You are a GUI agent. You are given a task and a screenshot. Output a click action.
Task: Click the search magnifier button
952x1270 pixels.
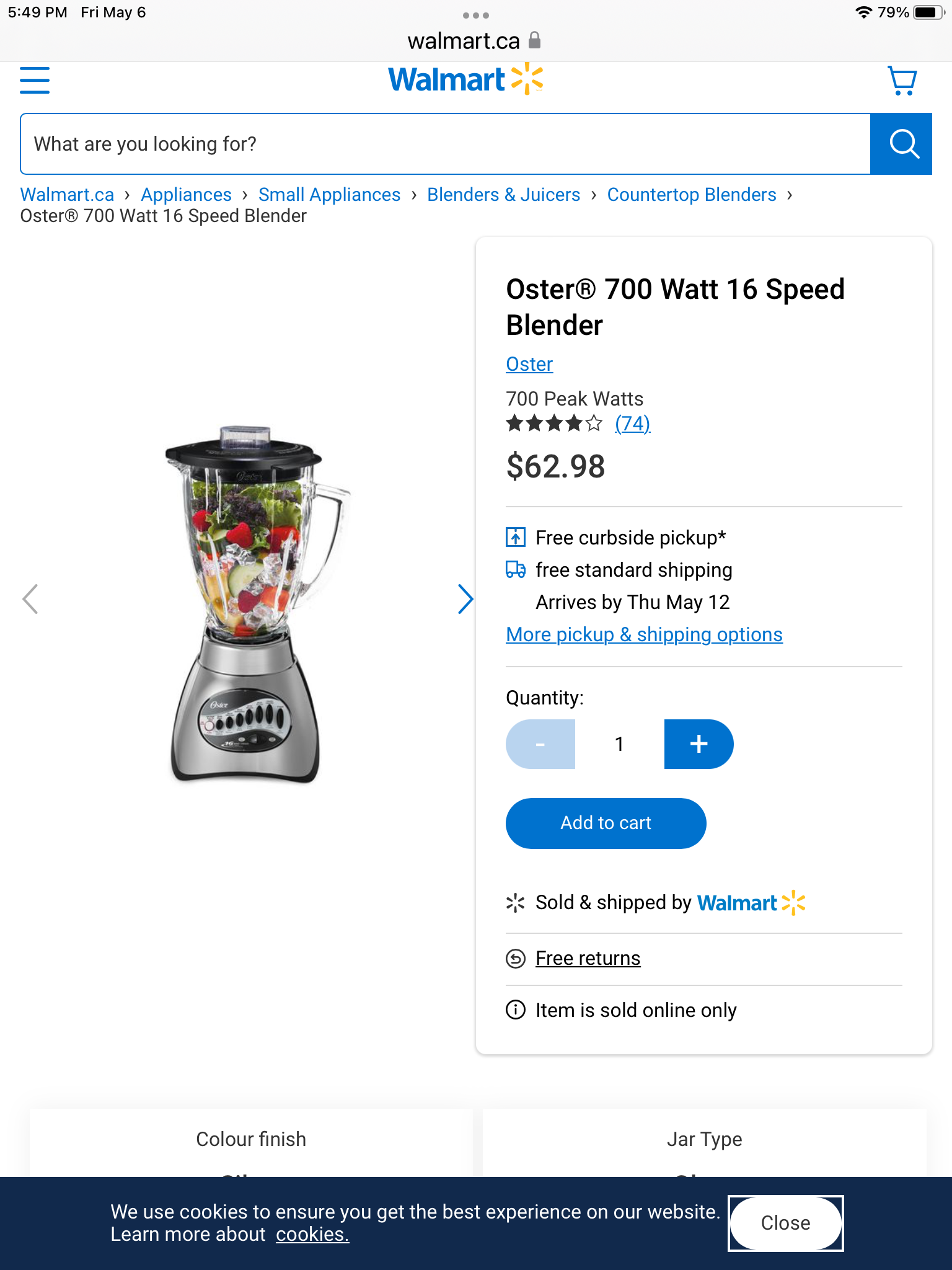901,144
